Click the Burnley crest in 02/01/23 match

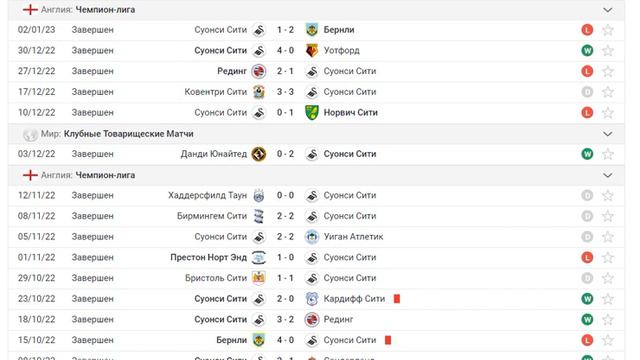tap(312, 30)
